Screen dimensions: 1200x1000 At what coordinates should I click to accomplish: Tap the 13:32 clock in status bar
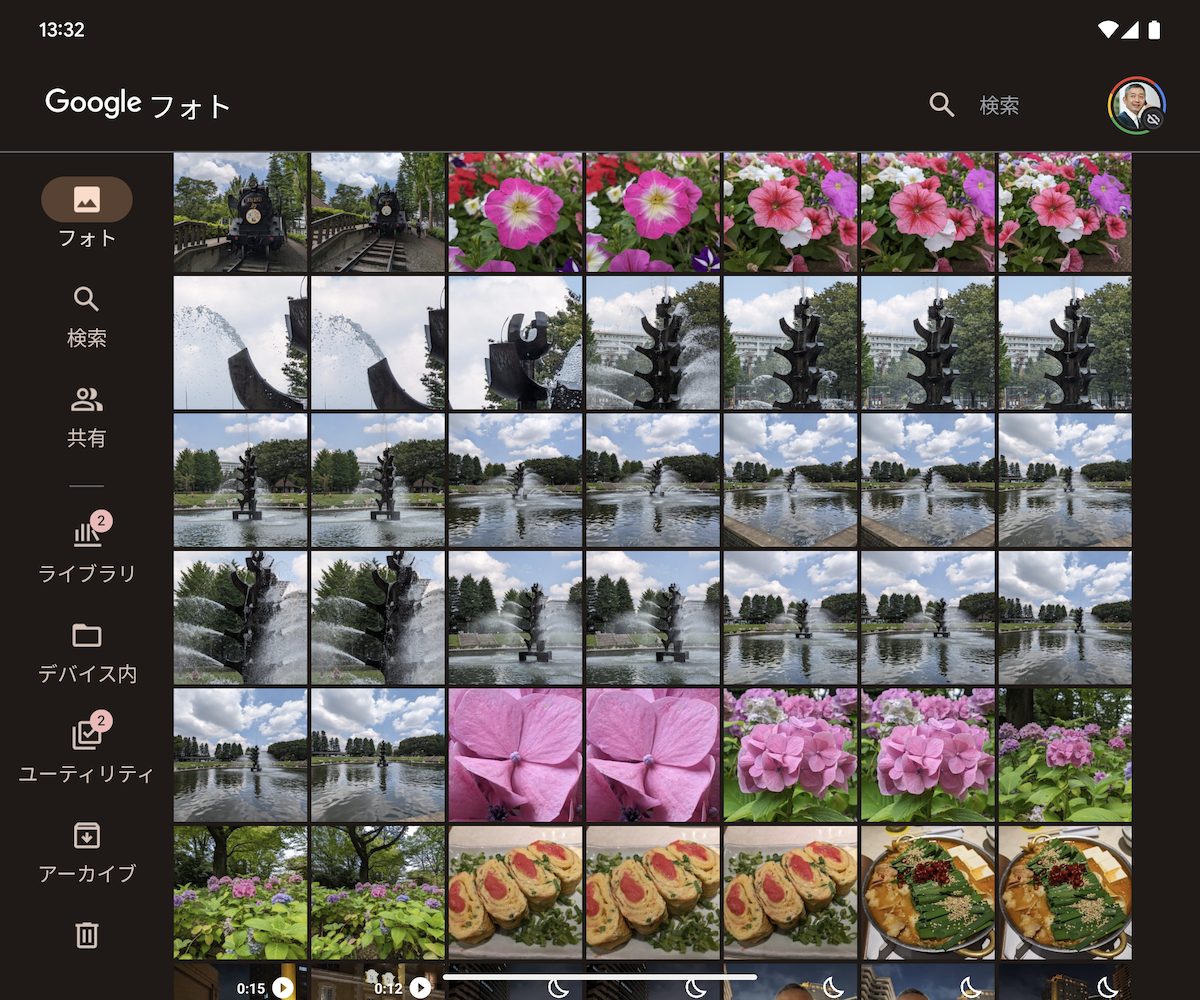[x=62, y=30]
